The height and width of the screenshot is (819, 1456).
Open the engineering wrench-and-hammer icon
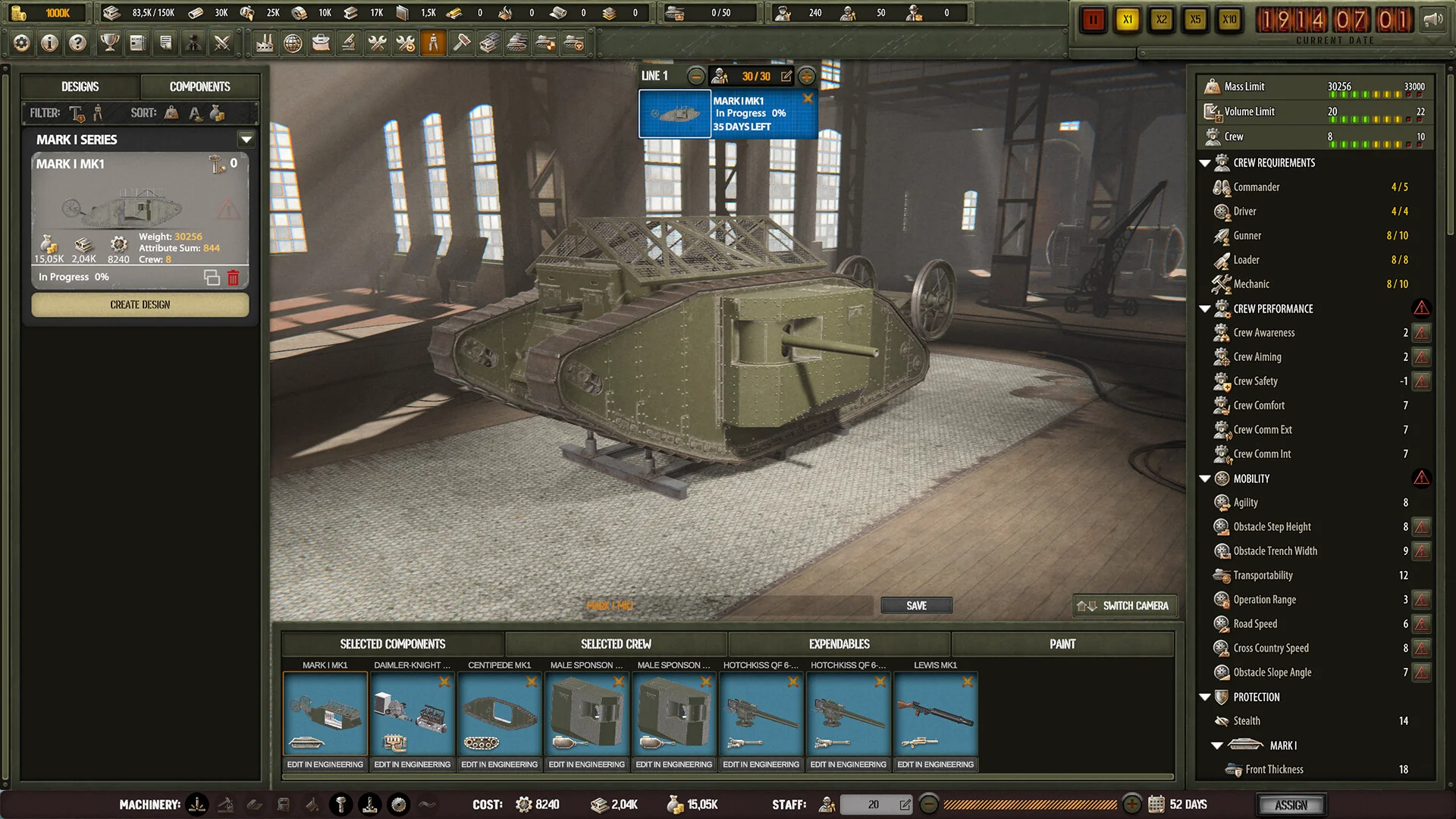click(376, 43)
